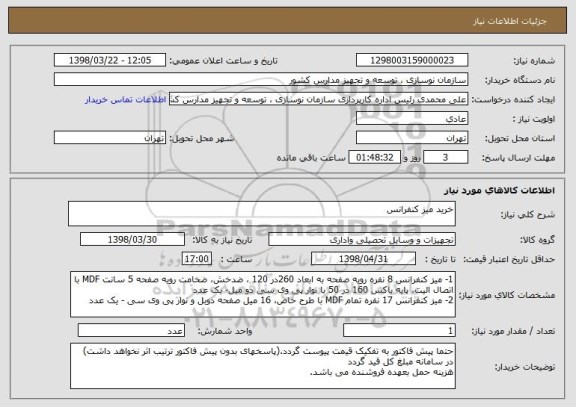Select the اولویت نیاز field showing عادی

(x=412, y=118)
